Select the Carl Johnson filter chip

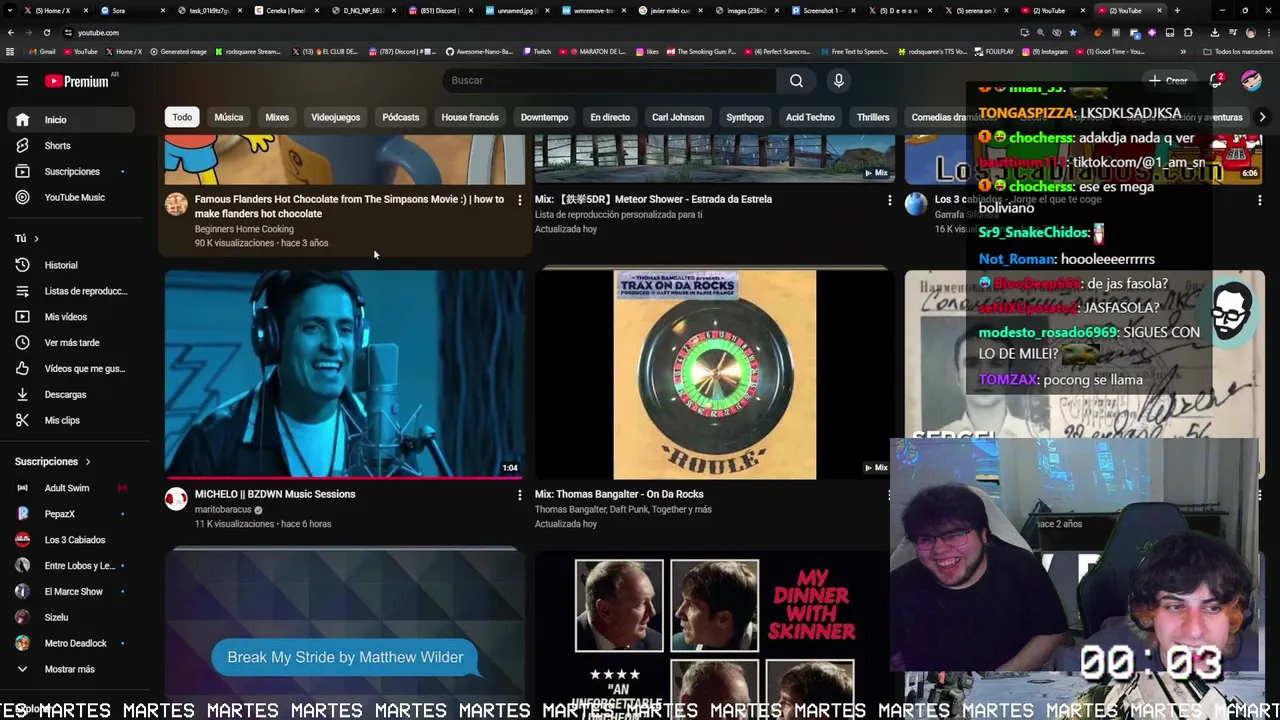tap(678, 118)
